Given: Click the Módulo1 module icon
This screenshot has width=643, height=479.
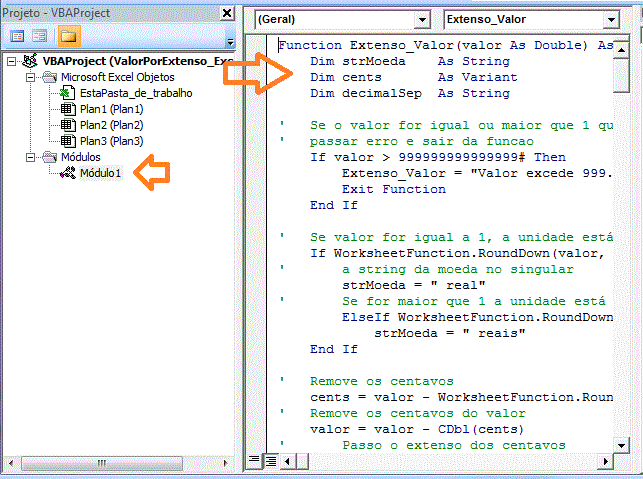Looking at the screenshot, I should (68, 173).
